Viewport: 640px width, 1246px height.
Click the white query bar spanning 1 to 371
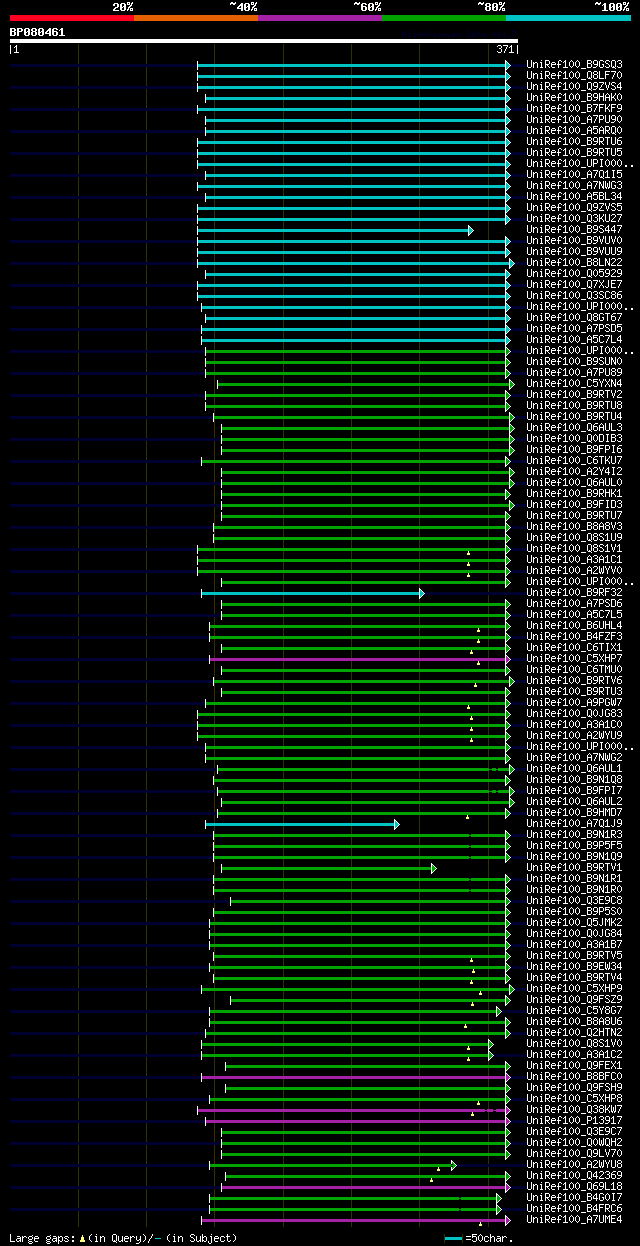264,41
